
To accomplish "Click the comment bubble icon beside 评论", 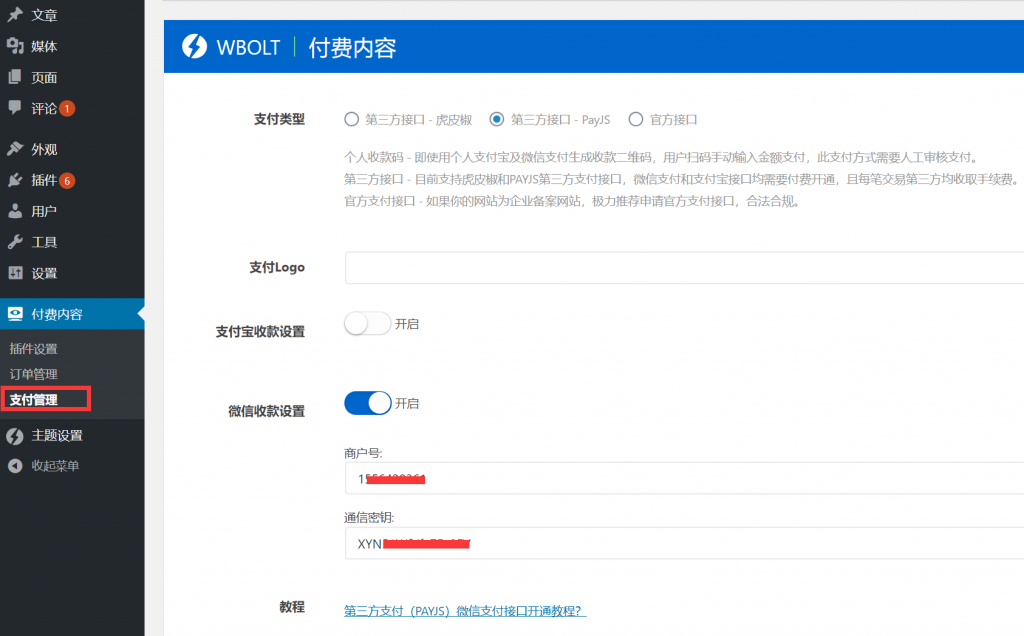I will tap(15, 108).
